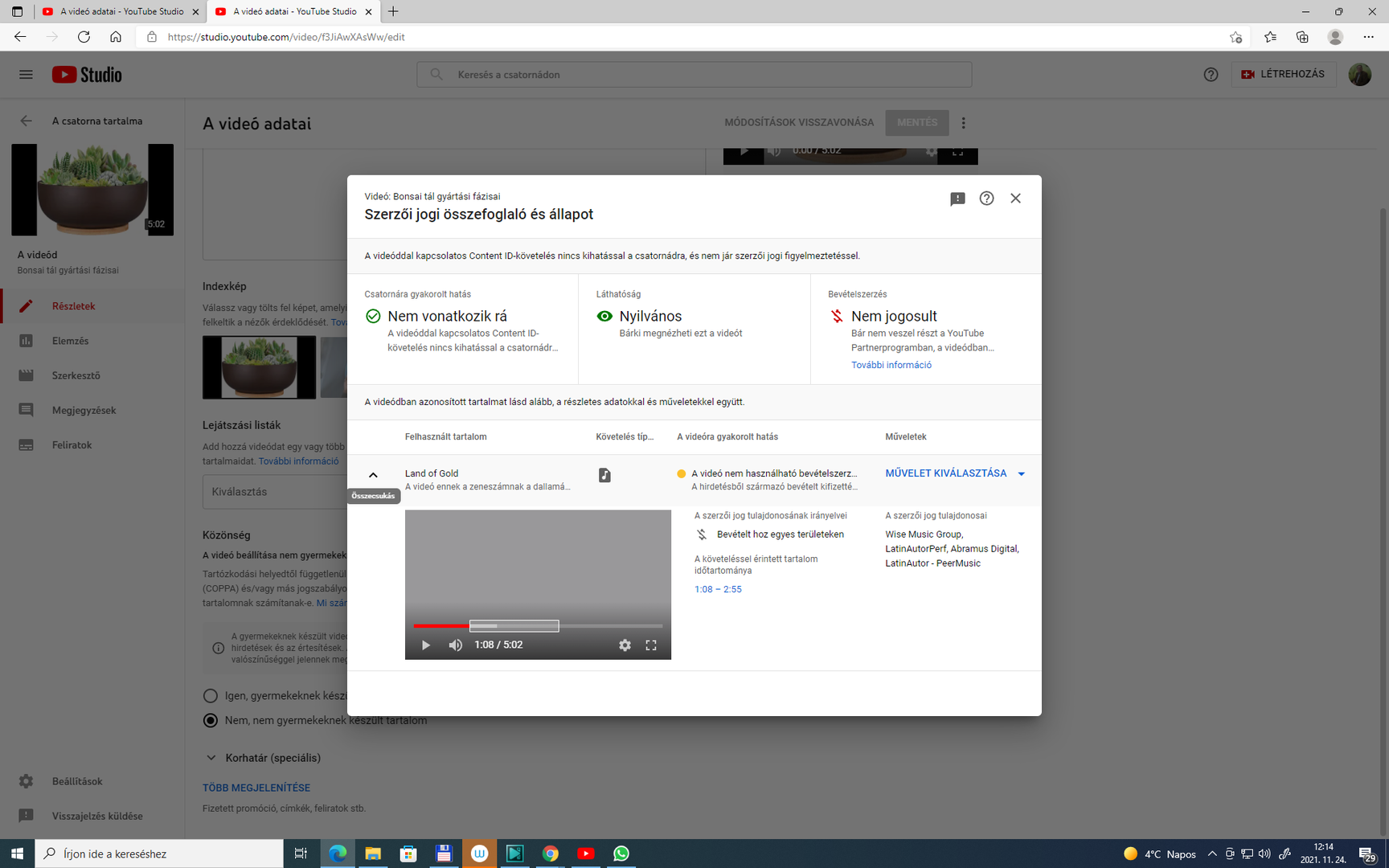Play the claimed video segment preview
Viewport: 1389px width, 868px height.
coord(426,645)
